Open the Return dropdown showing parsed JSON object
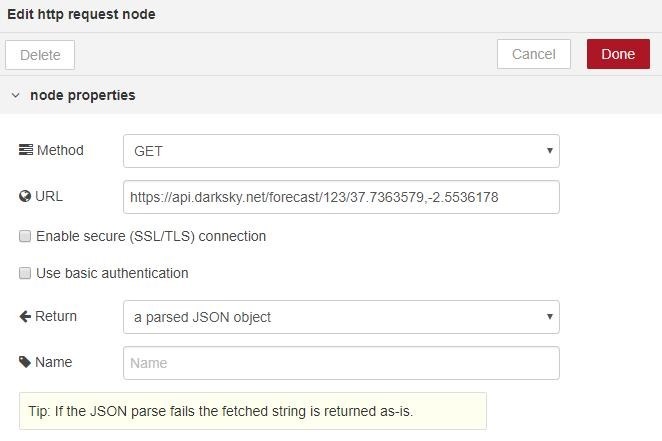This screenshot has width=662, height=441. pos(341,317)
